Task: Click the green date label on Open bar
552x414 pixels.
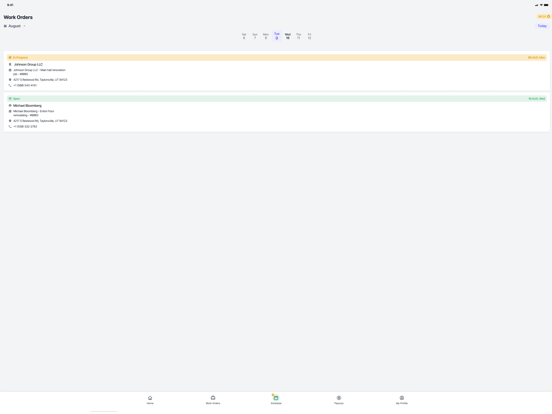Action: click(537, 99)
